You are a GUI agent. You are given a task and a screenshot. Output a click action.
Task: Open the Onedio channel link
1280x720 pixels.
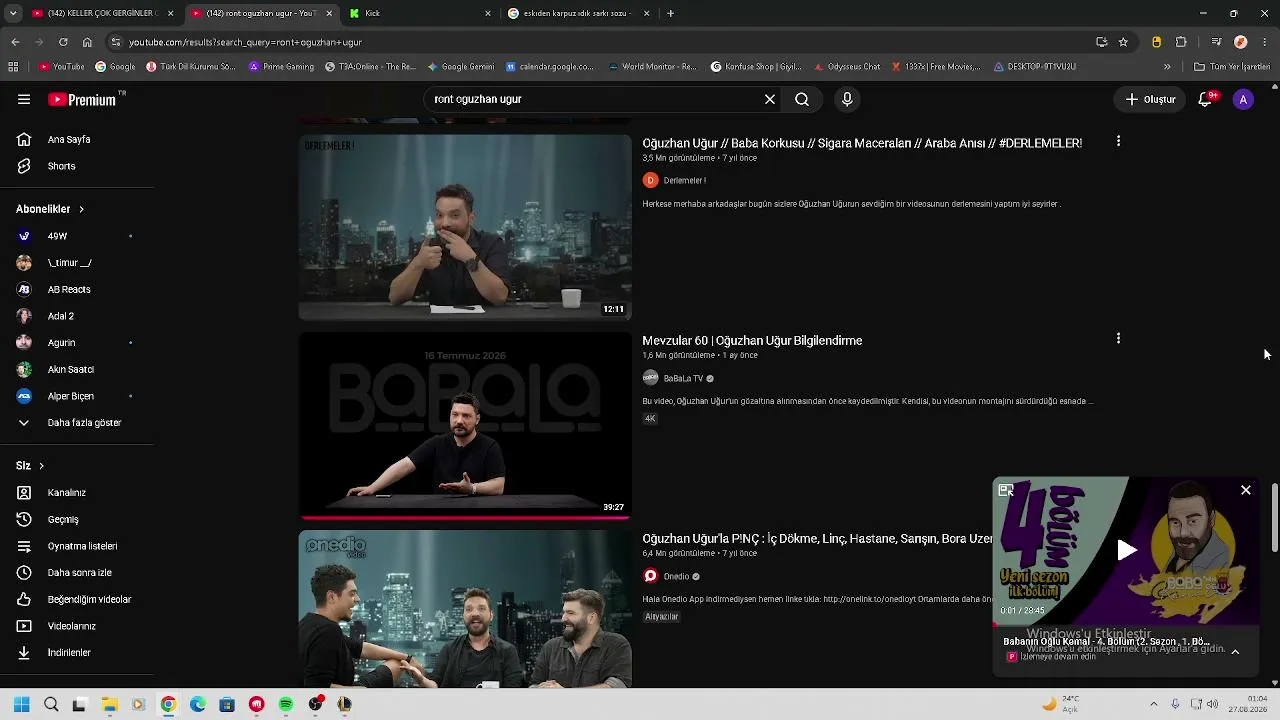[x=676, y=577]
